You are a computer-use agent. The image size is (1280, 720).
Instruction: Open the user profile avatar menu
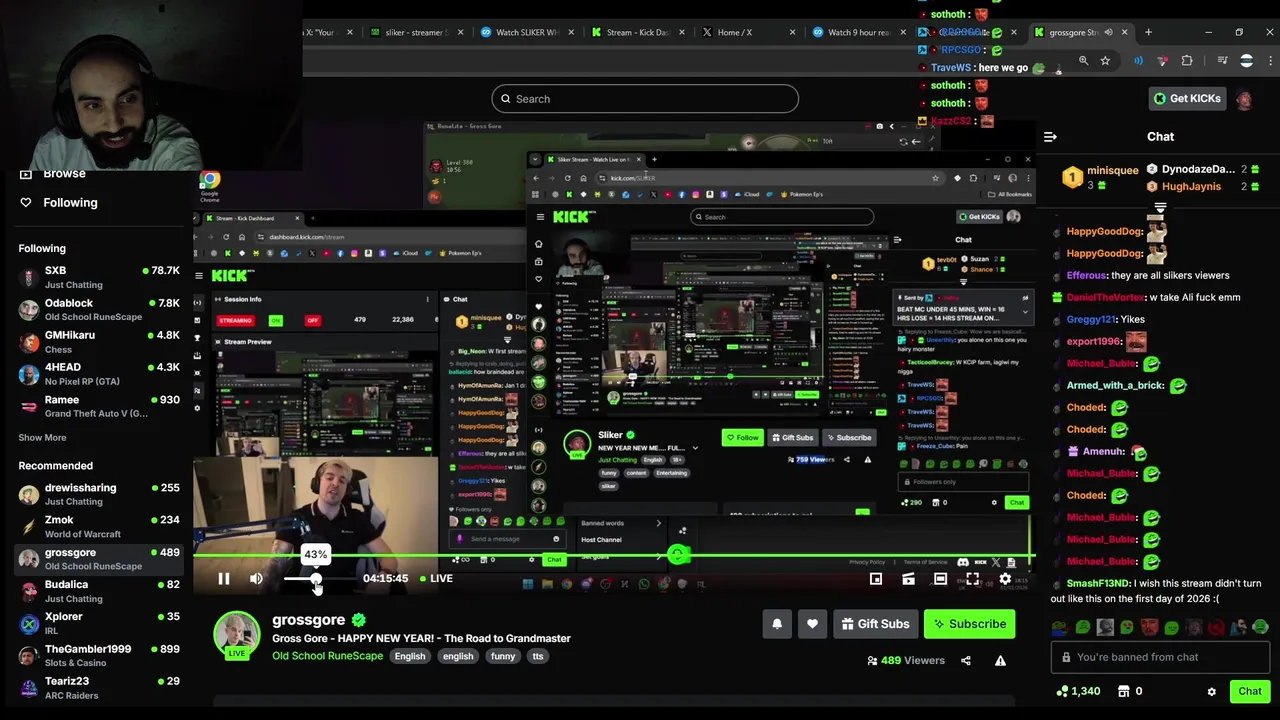point(1245,99)
